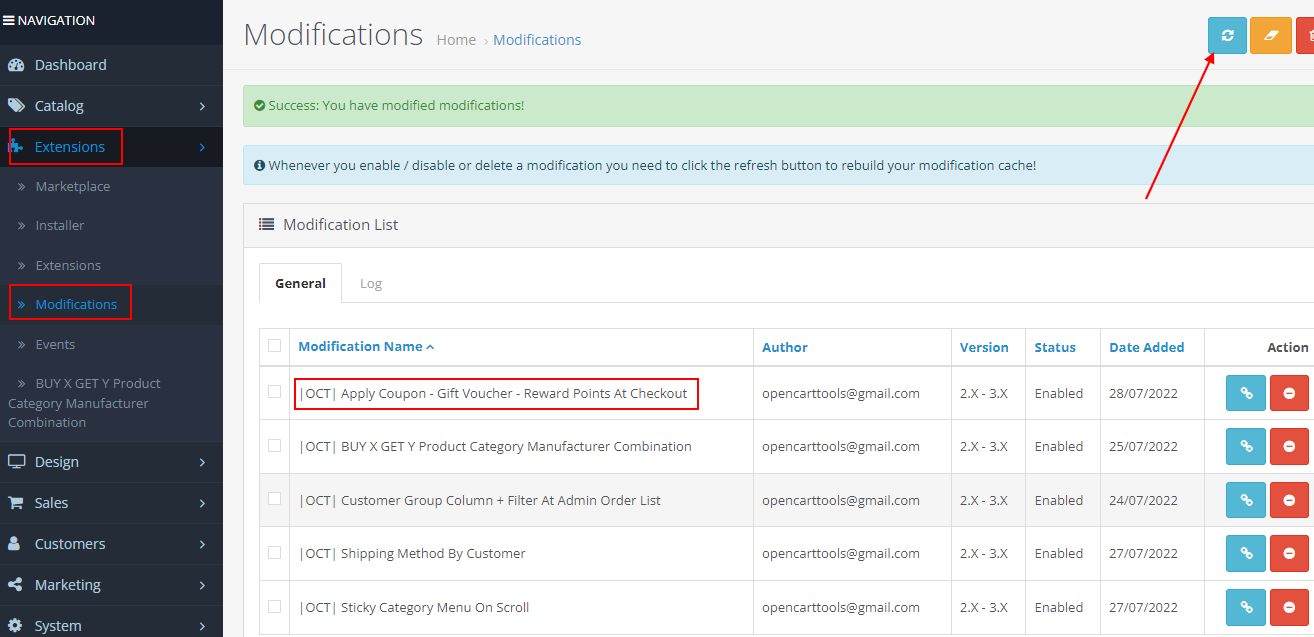Check the select-all checkbox in table header
Screen dimensions: 1314x637
[274, 345]
